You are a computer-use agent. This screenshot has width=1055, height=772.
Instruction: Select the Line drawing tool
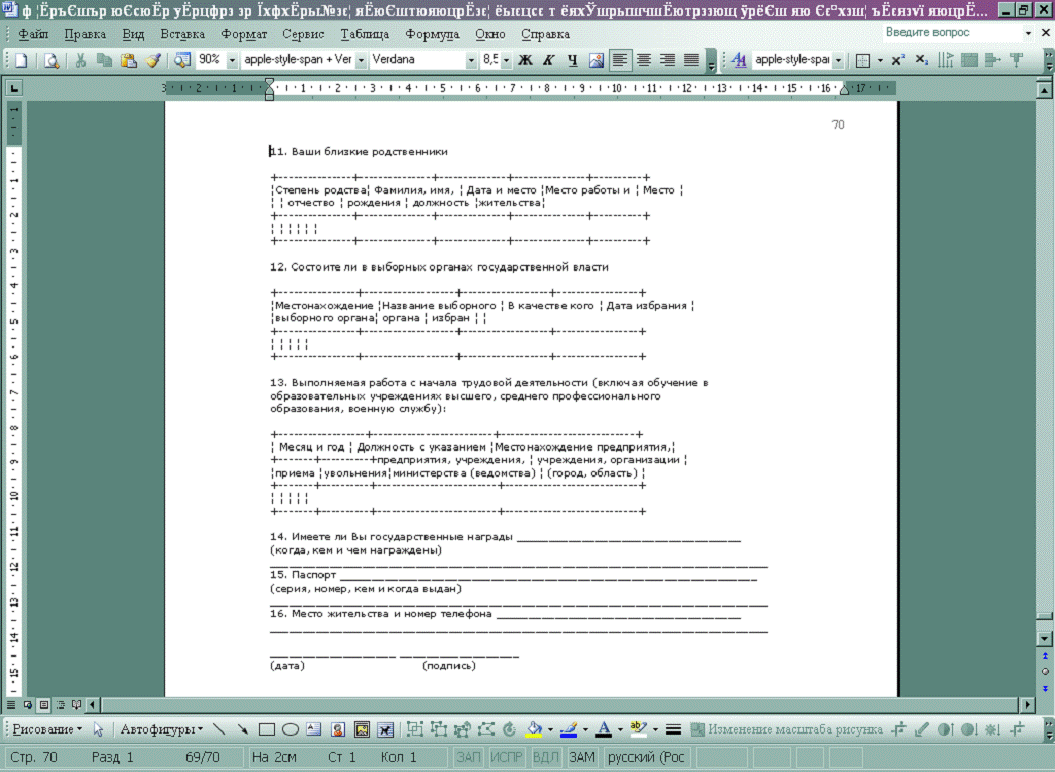pyautogui.click(x=219, y=730)
